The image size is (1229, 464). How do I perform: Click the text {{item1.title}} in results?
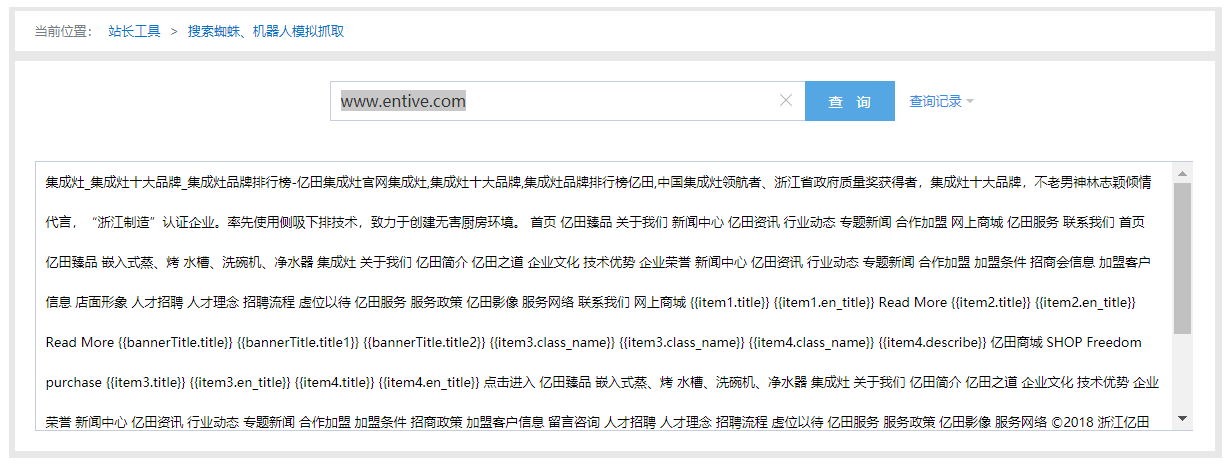(730, 302)
